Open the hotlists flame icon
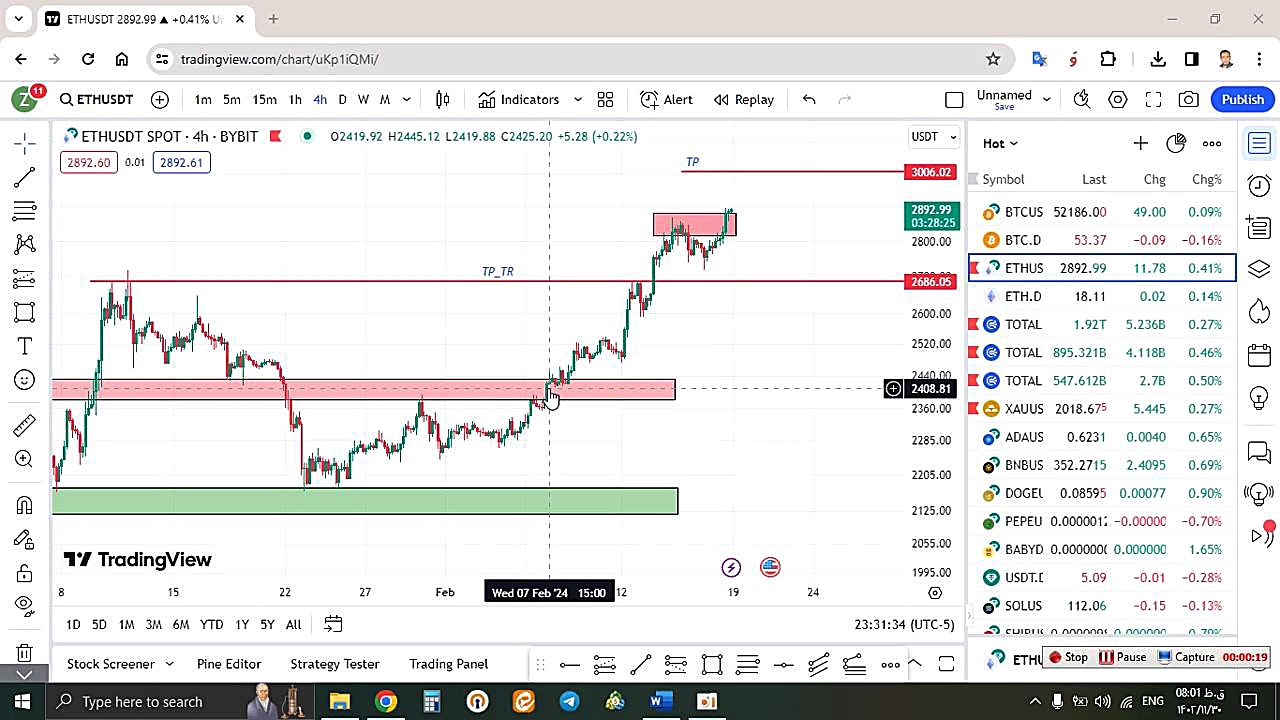 (x=1259, y=312)
